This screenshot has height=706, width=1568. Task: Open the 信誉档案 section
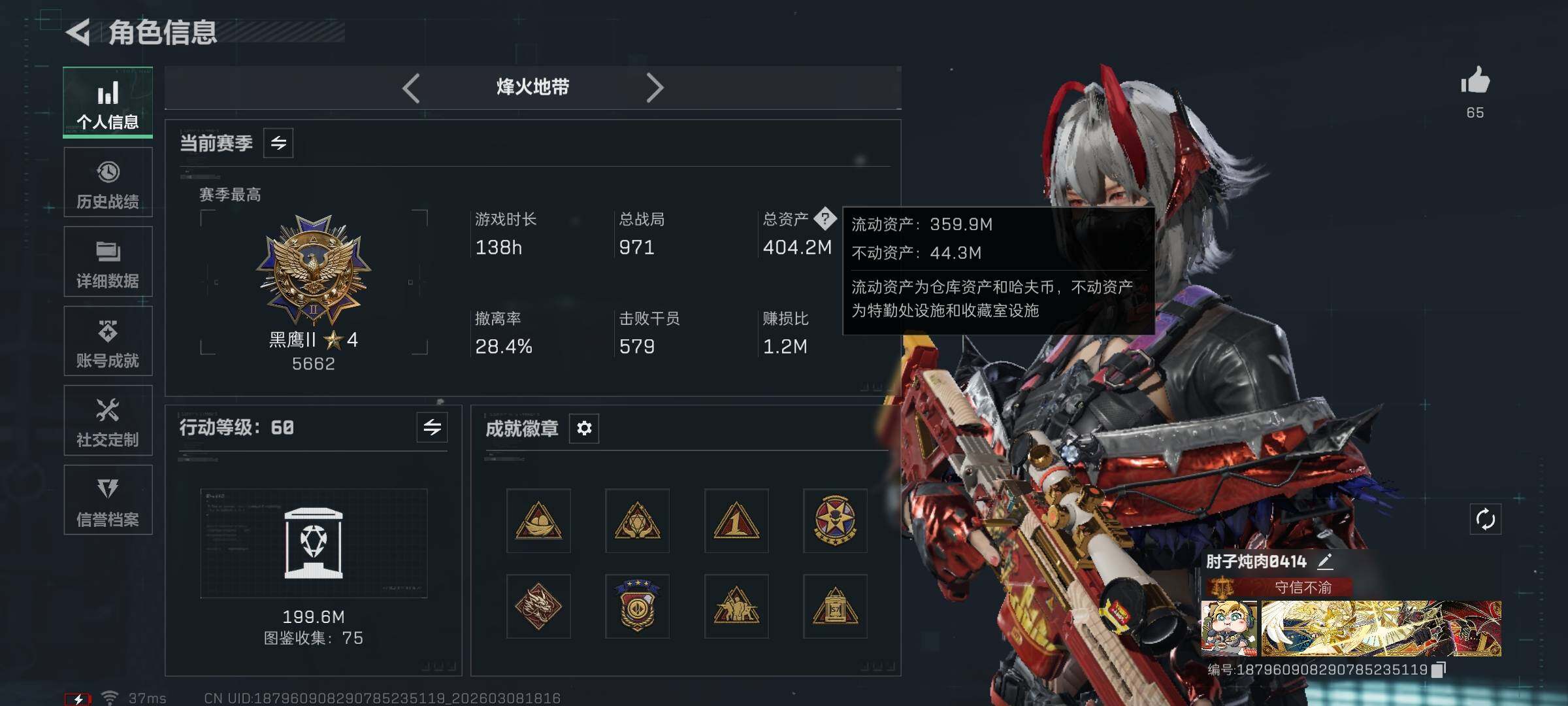pos(108,500)
